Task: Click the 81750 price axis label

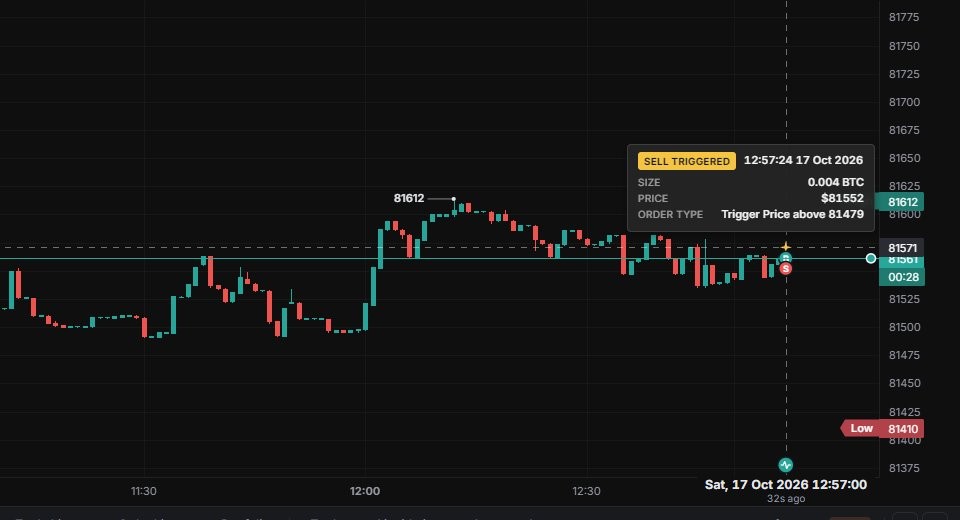Action: point(904,46)
